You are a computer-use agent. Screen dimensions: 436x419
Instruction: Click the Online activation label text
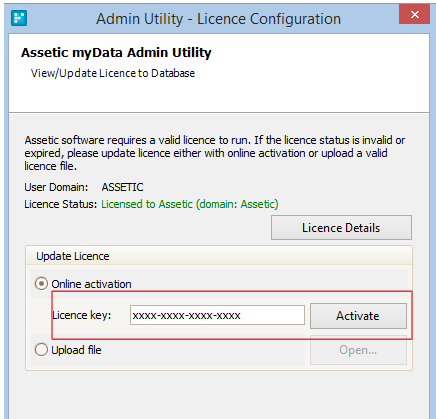click(x=91, y=284)
